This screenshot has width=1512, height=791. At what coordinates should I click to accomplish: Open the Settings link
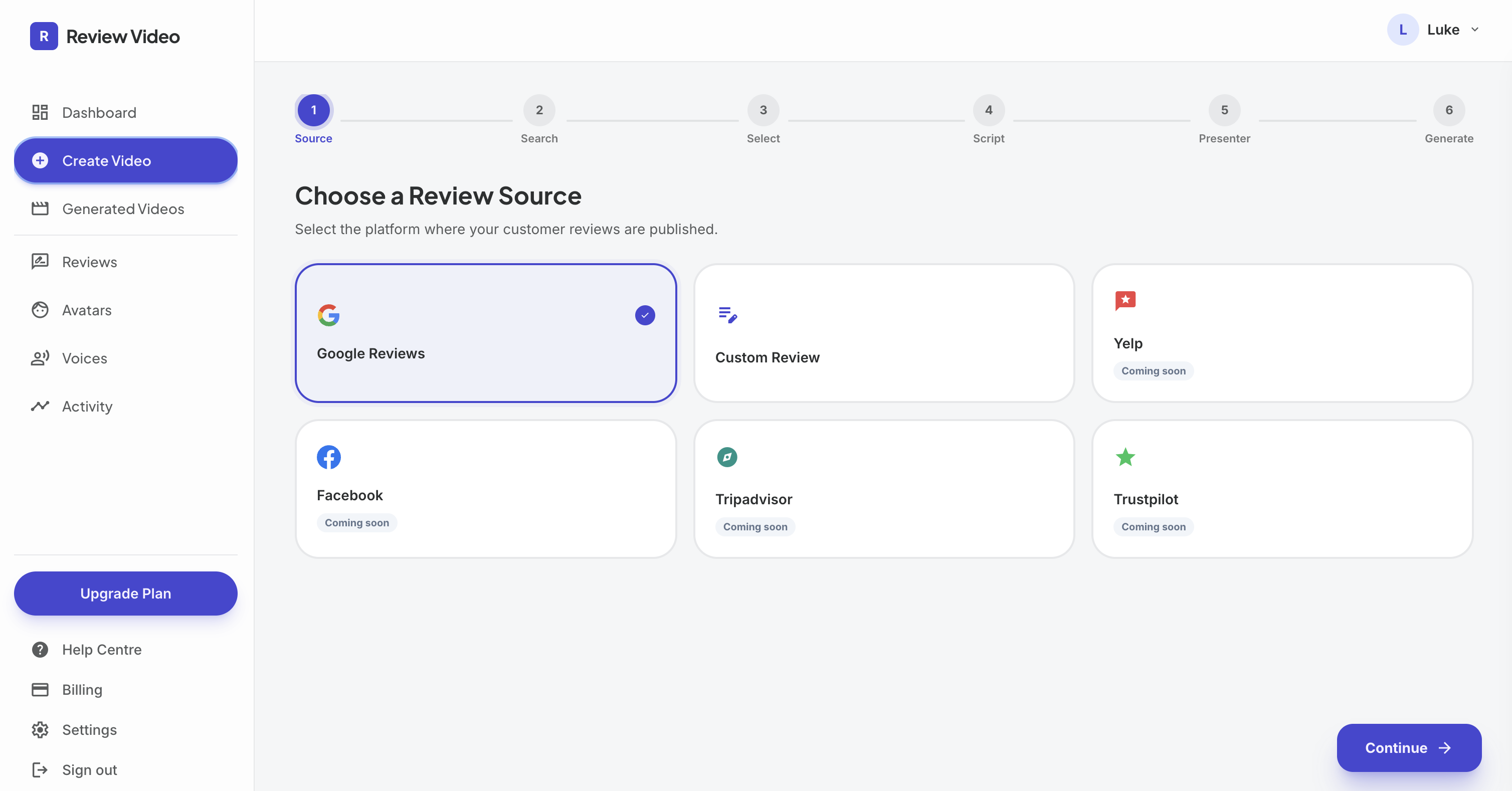(x=126, y=729)
